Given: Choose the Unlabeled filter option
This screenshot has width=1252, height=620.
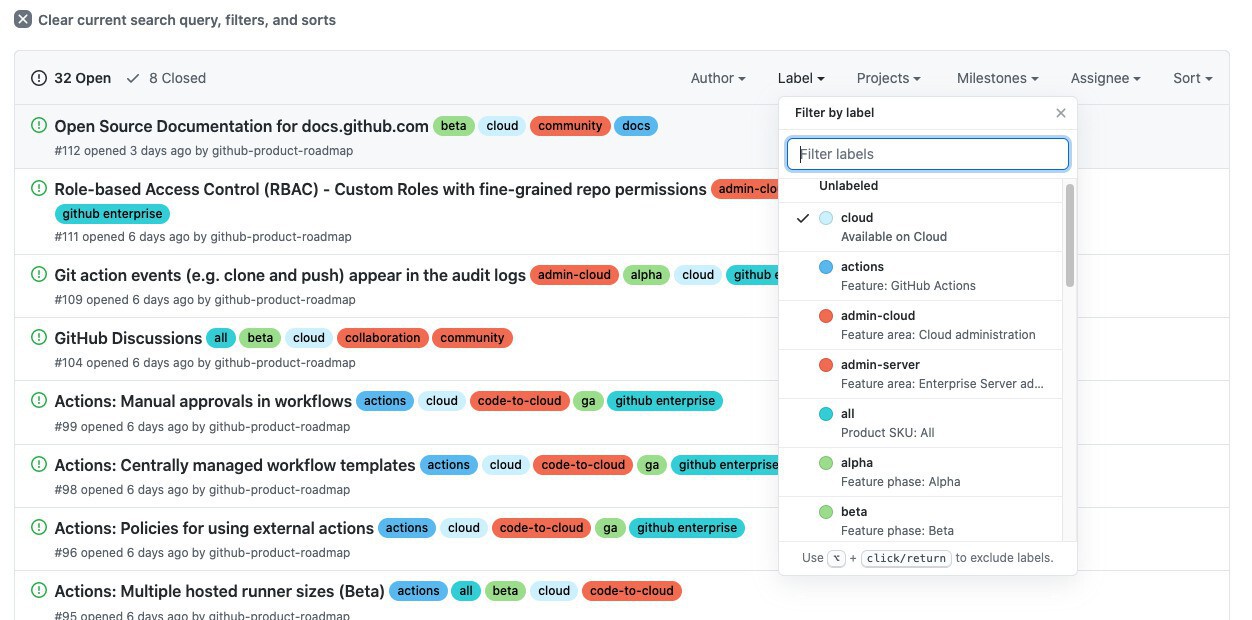Looking at the screenshot, I should [849, 186].
